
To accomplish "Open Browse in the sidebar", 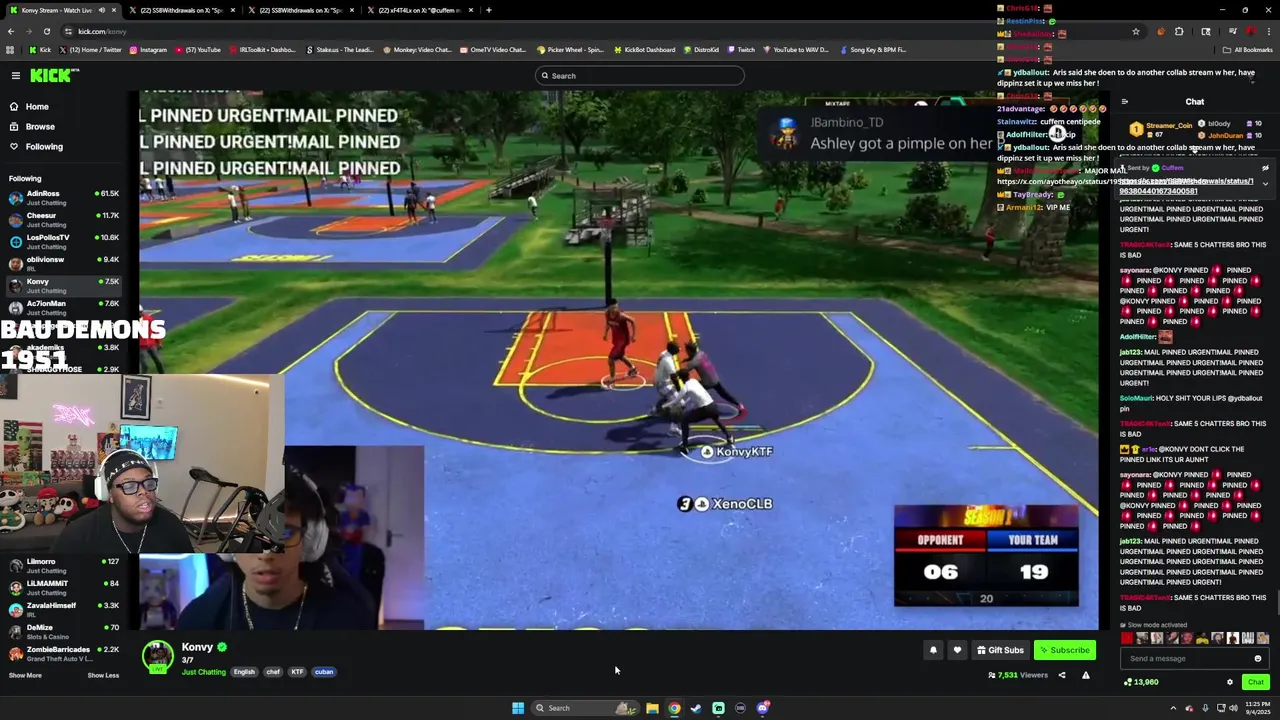I will click(40, 126).
